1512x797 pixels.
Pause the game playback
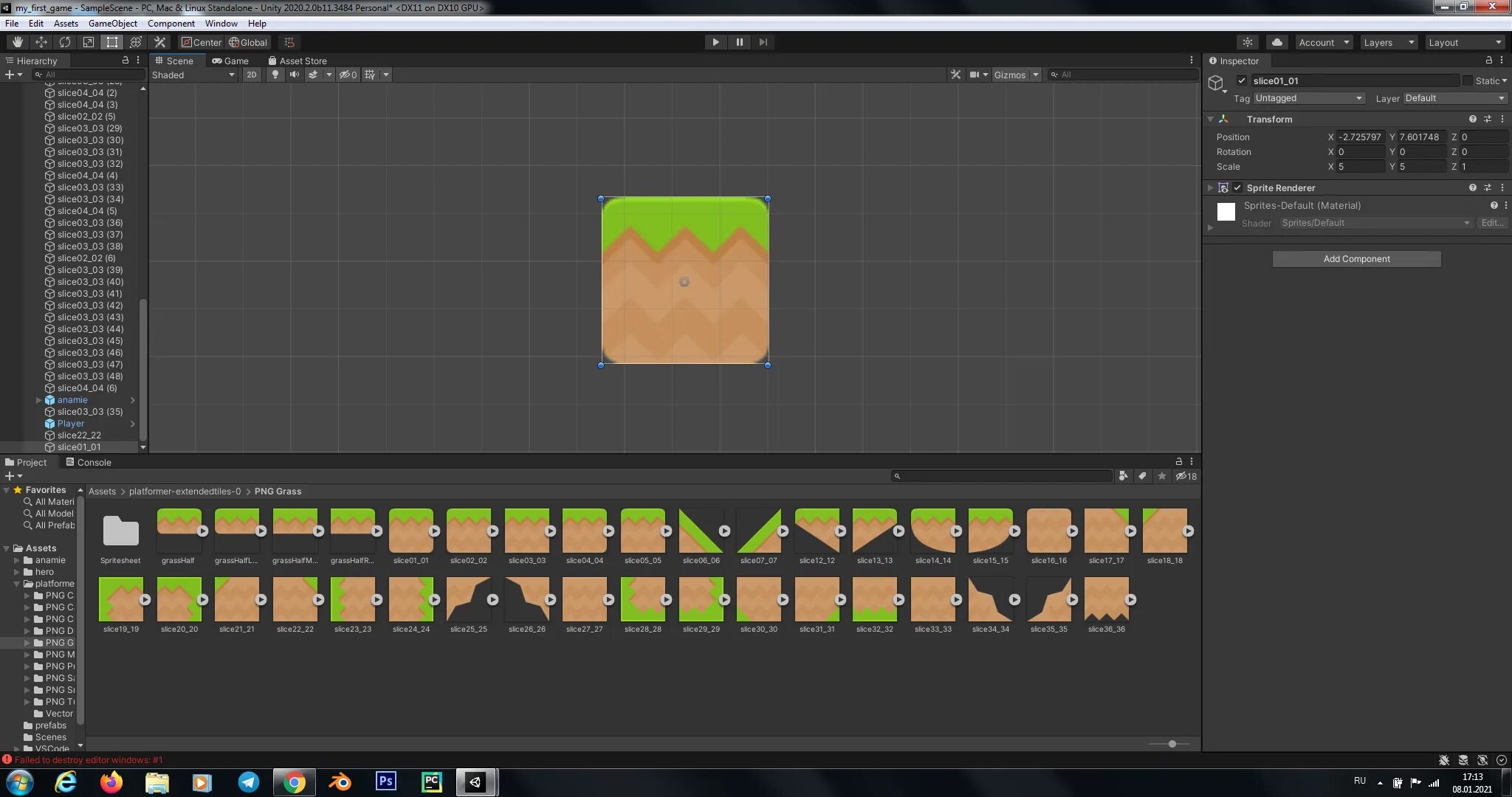739,42
